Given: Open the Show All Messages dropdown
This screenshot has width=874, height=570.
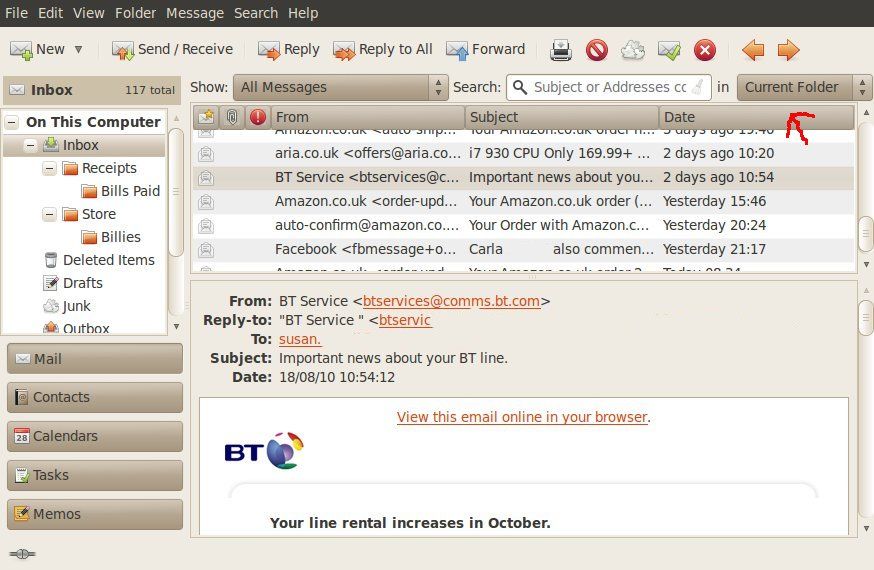Looking at the screenshot, I should click(340, 87).
